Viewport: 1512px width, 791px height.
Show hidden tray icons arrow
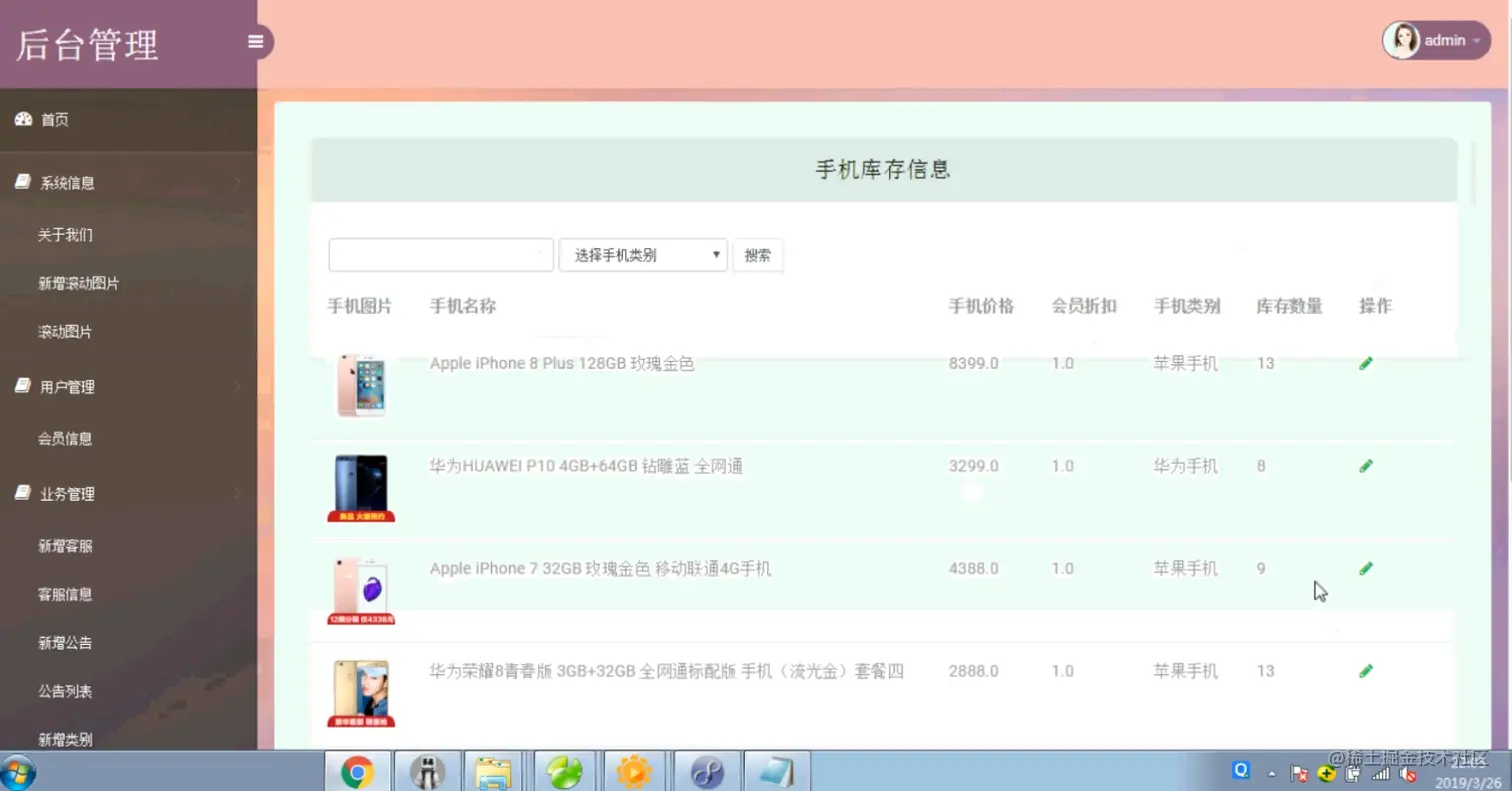pyautogui.click(x=1273, y=774)
